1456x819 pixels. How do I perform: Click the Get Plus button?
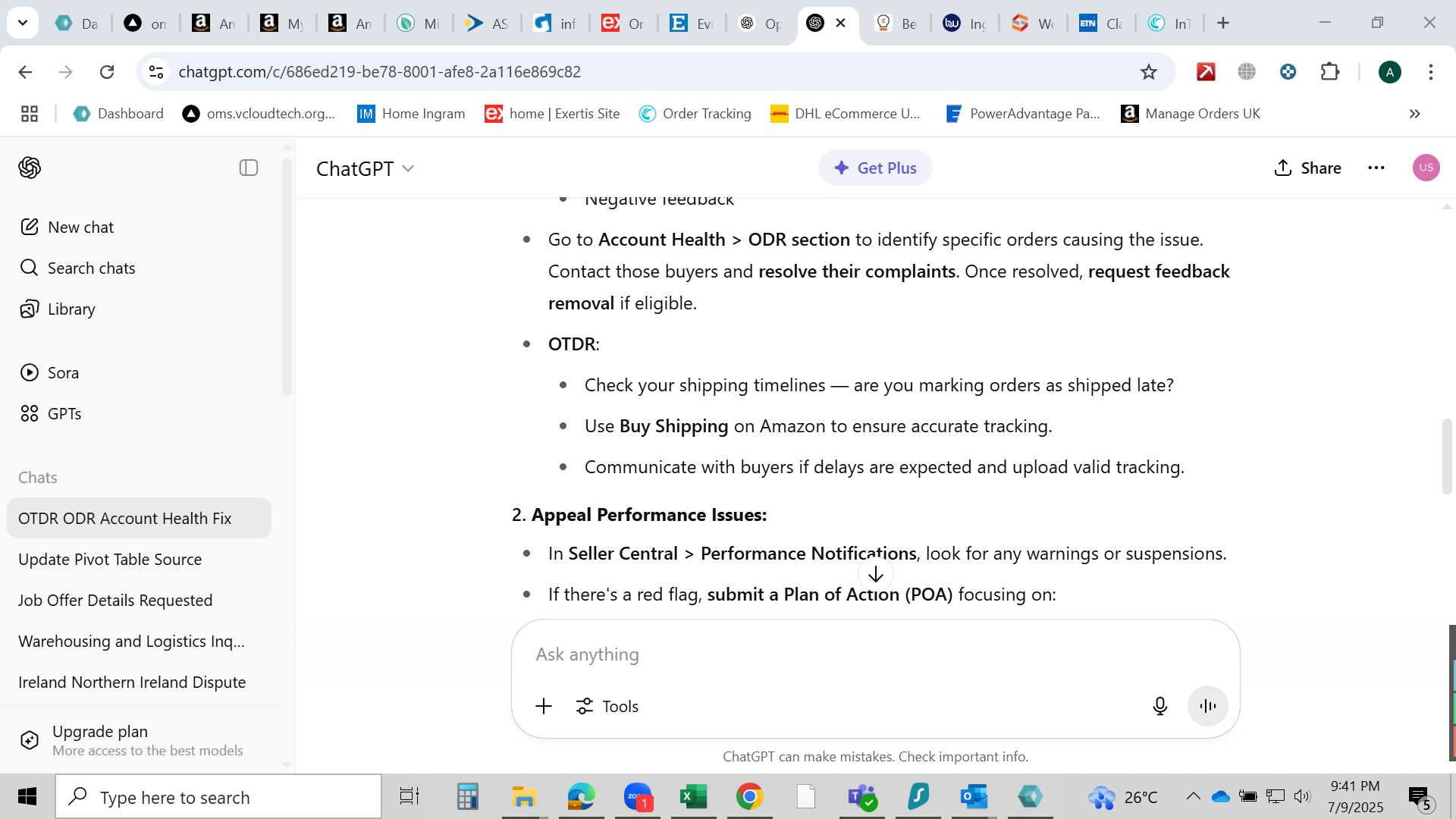tap(875, 168)
